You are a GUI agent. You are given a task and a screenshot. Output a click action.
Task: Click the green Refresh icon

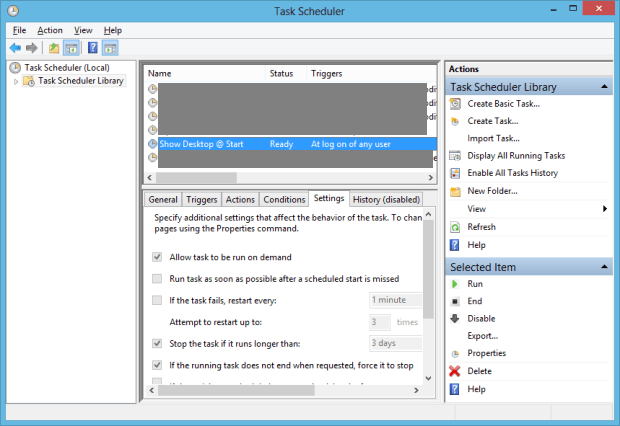point(455,227)
